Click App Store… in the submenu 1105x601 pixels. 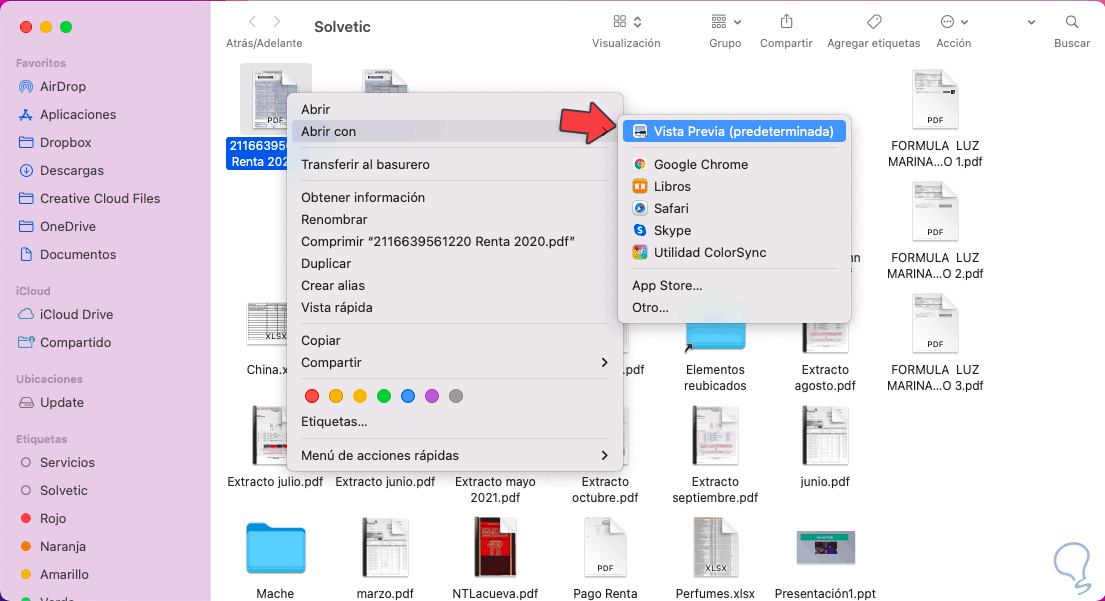coord(734,285)
